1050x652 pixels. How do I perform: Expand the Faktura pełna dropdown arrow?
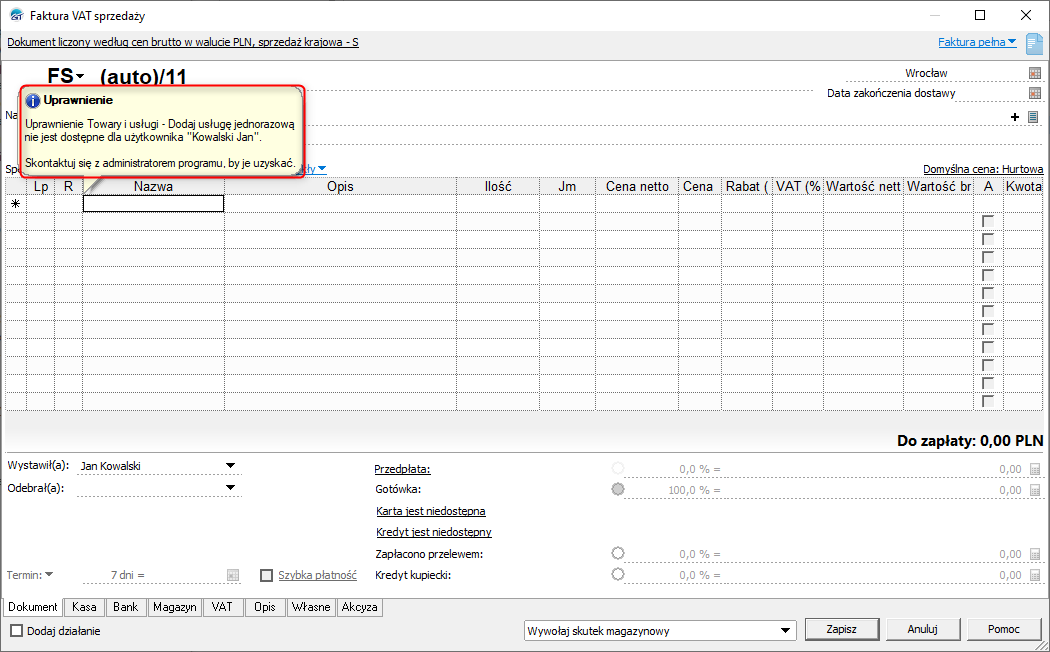(x=1012, y=42)
